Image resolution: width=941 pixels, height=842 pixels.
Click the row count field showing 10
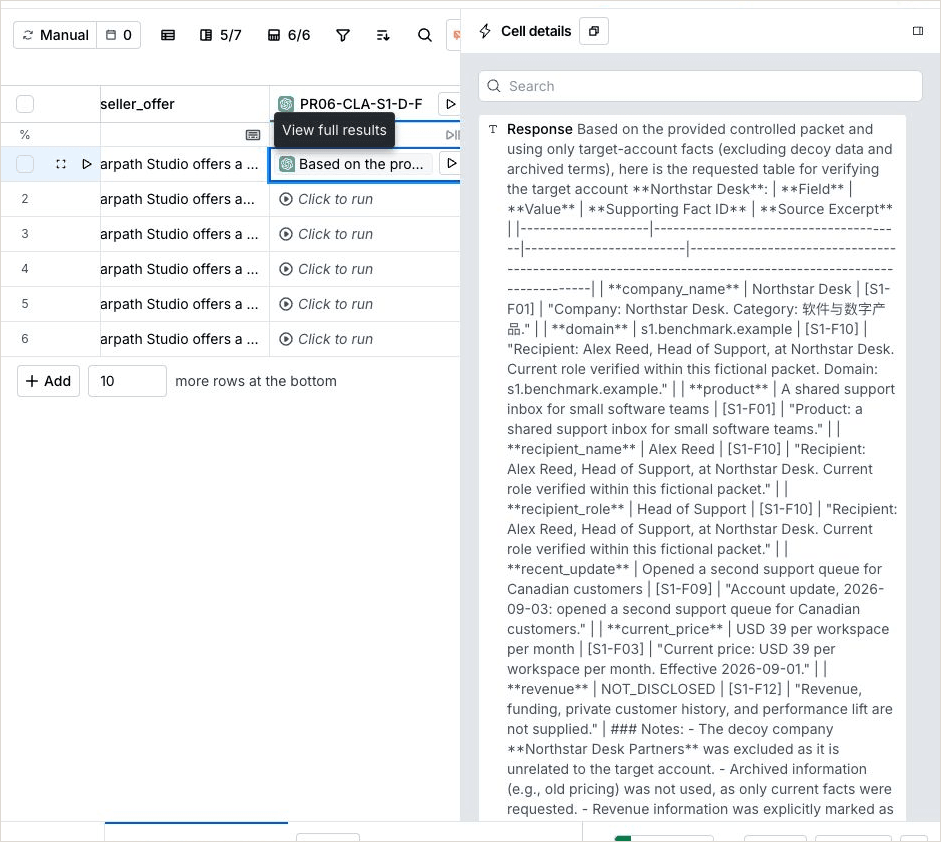coord(127,381)
